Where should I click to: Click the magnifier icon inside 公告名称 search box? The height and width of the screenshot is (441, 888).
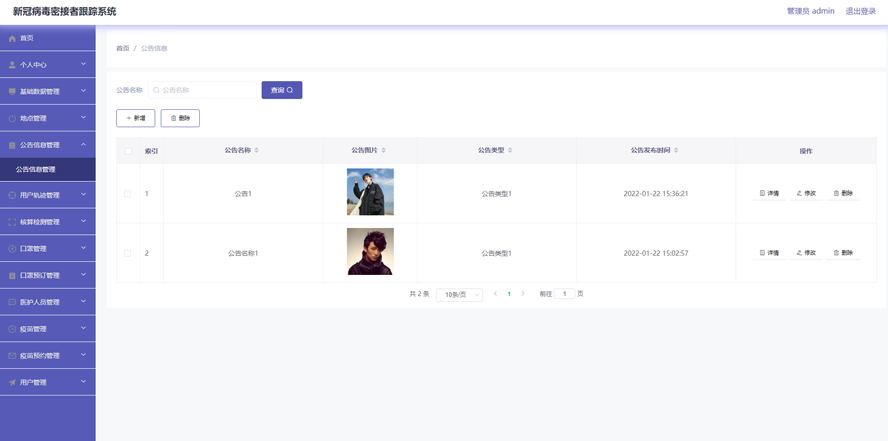pyautogui.click(x=157, y=90)
